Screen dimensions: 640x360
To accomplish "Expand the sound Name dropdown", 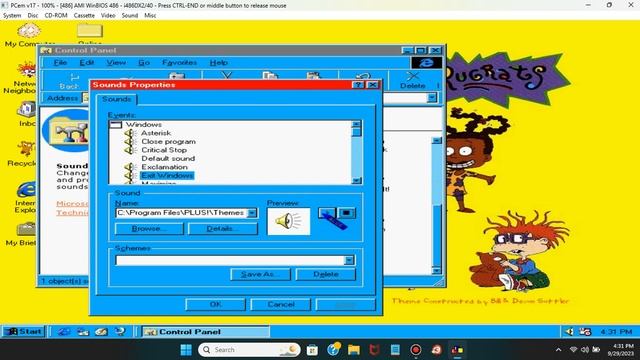I will (252, 213).
